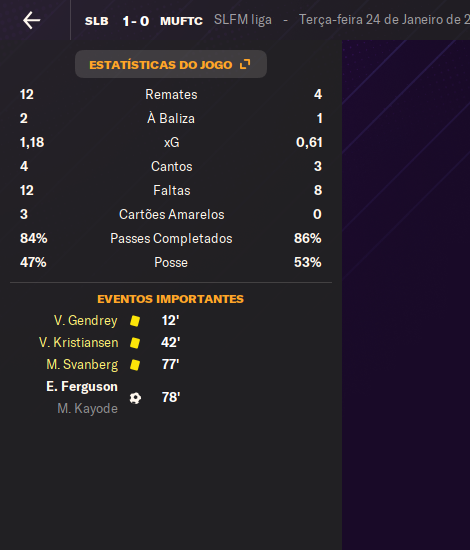This screenshot has height=550, width=470.
Task: Open the SLB team name in the header
Action: coord(96,21)
